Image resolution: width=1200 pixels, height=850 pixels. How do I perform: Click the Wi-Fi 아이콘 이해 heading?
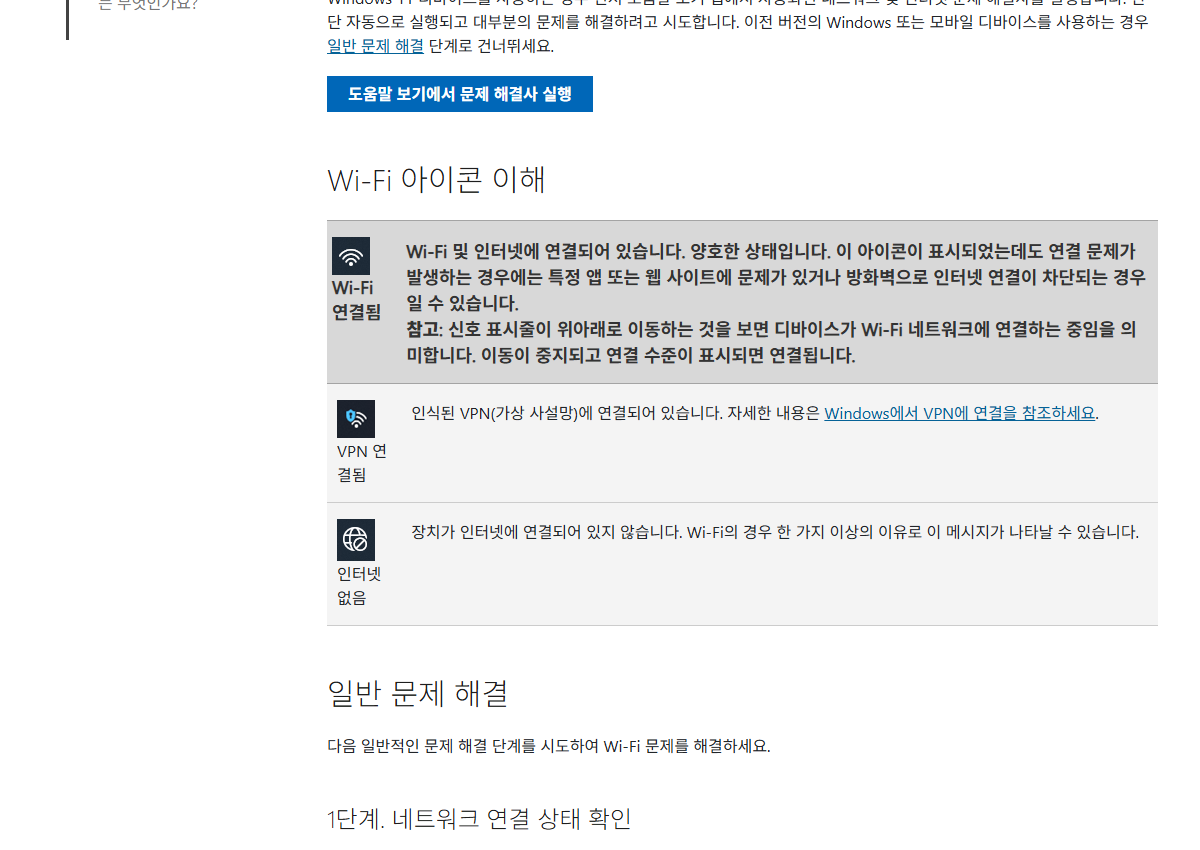point(437,180)
